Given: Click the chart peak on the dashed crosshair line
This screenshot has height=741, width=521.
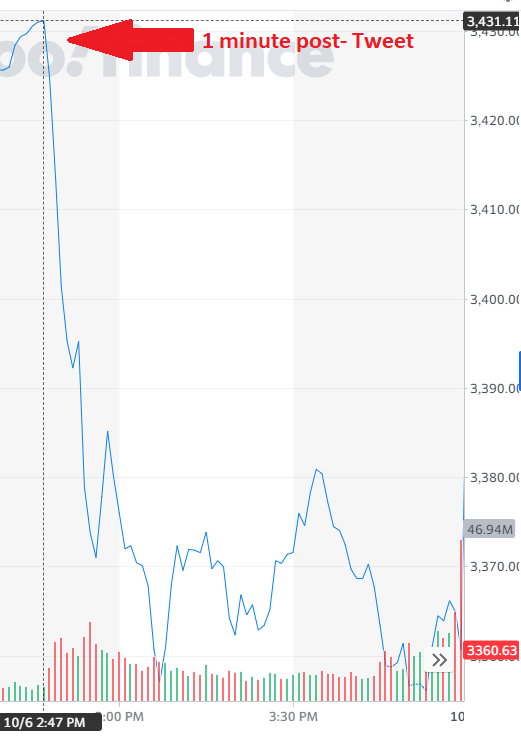Looking at the screenshot, I should pos(43,21).
